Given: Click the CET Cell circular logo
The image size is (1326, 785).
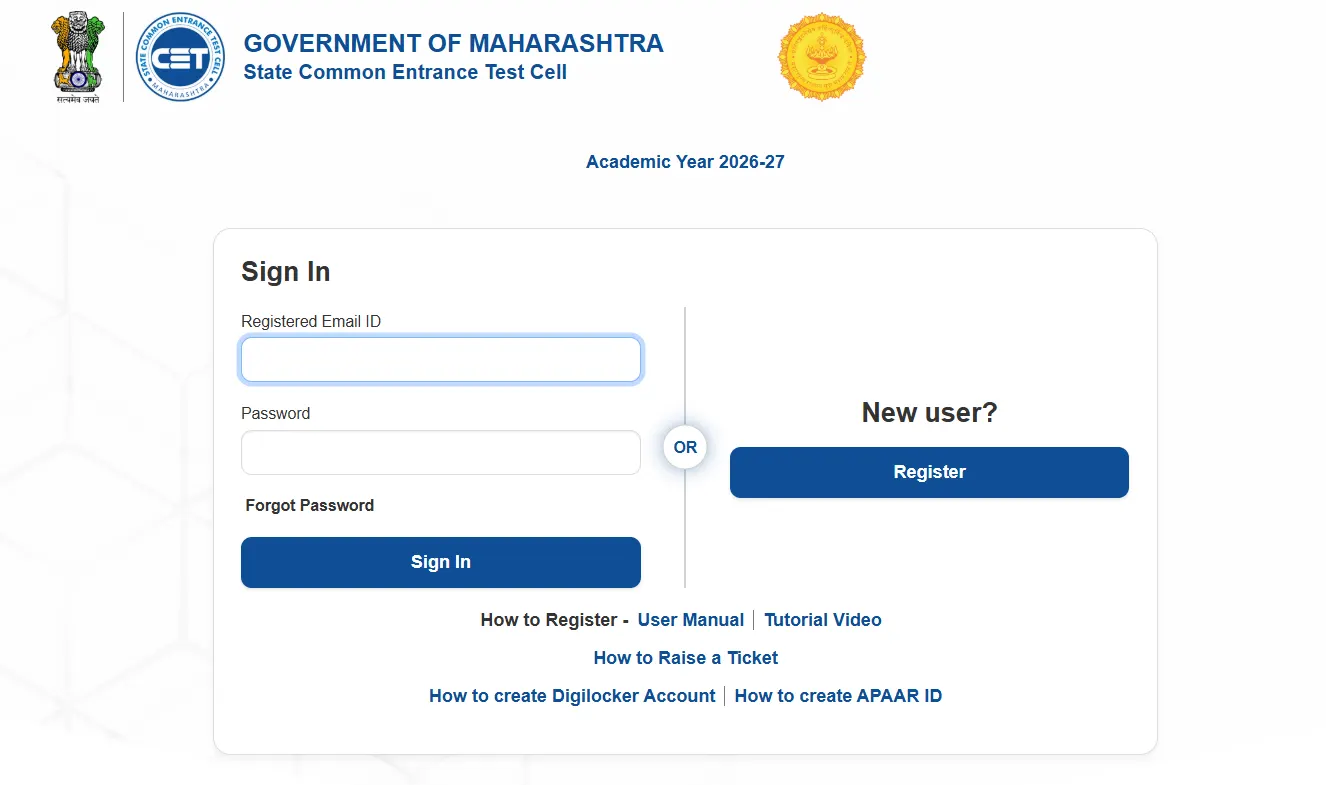Looking at the screenshot, I should 180,55.
